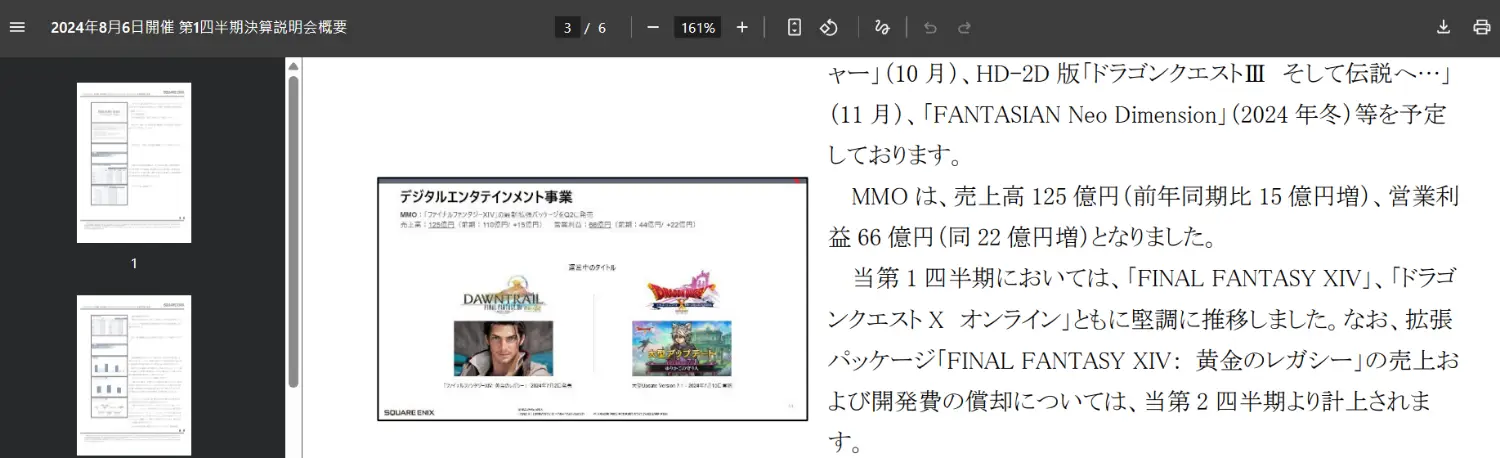Image resolution: width=1500 pixels, height=458 pixels.
Task: Enable the draw annotation tool
Action: point(881,27)
